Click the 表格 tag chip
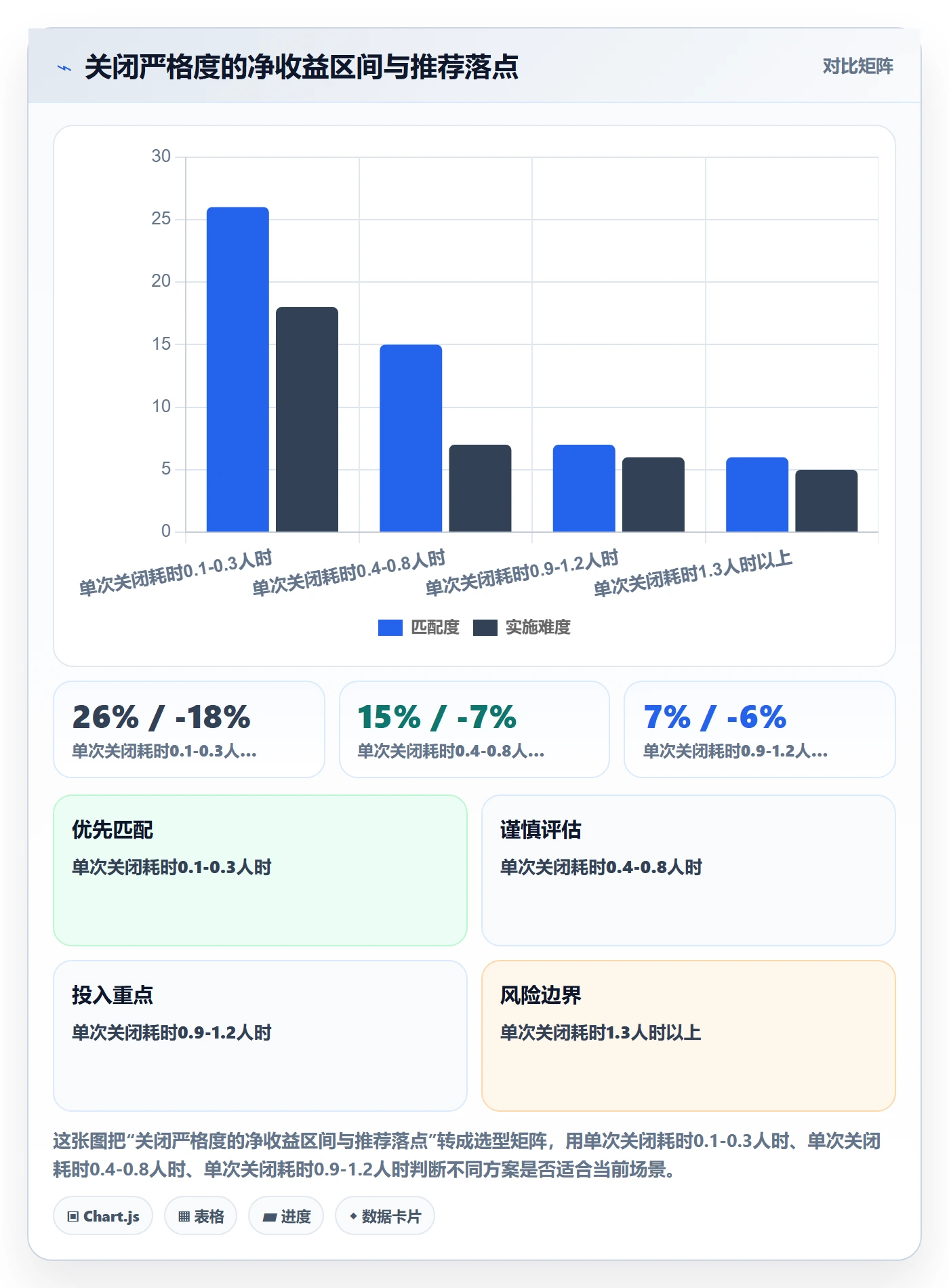This screenshot has height=1288, width=949. 201,1216
